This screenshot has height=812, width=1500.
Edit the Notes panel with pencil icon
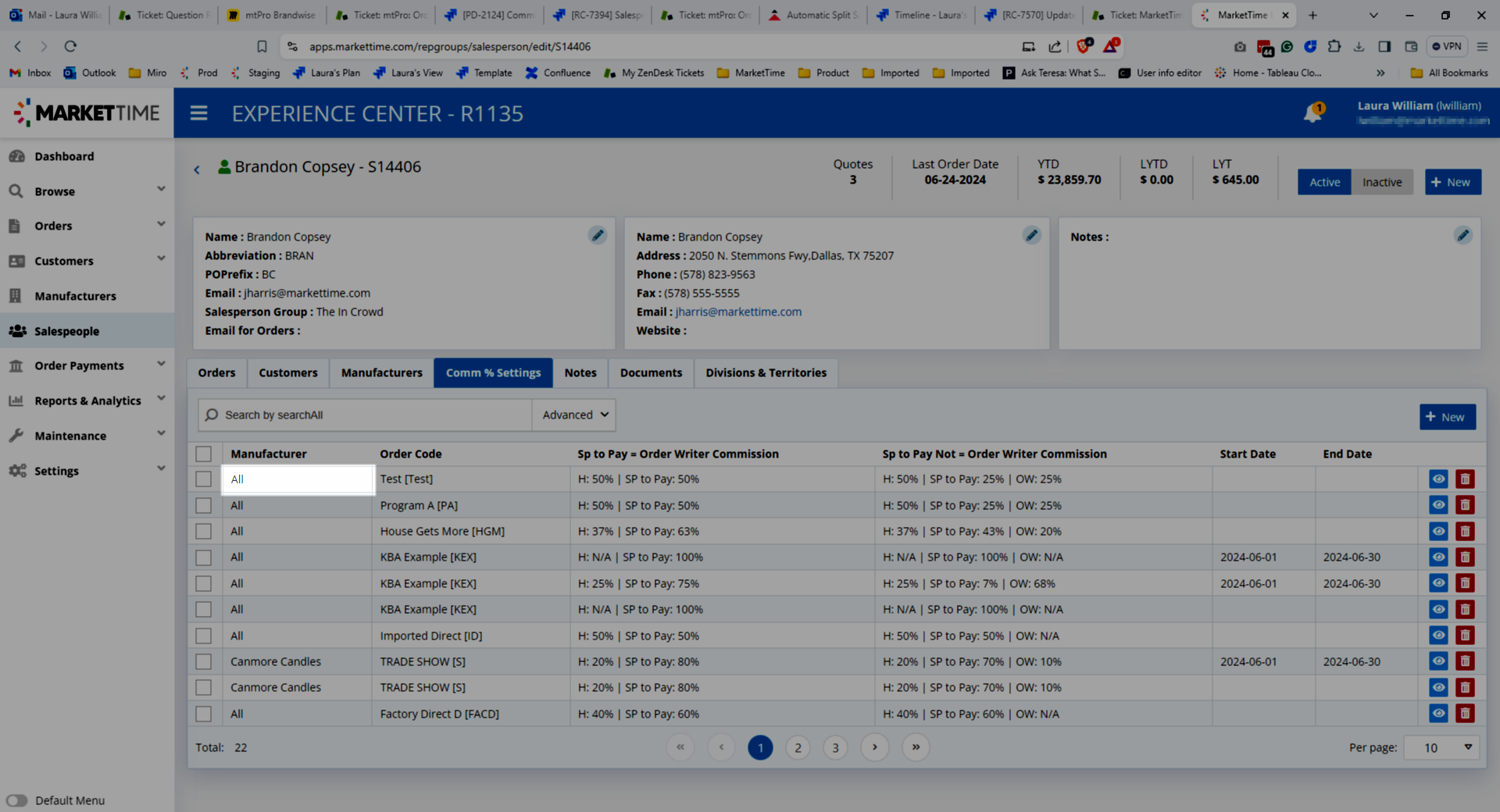point(1462,235)
